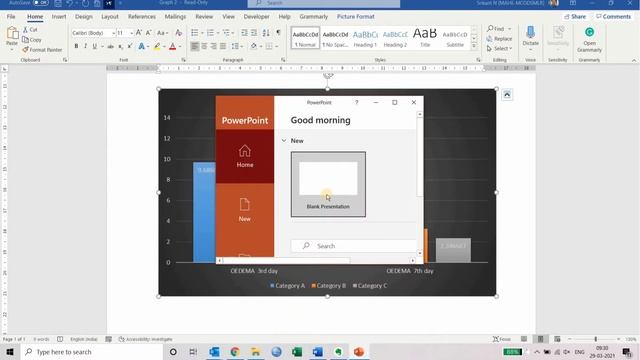The width and height of the screenshot is (640, 360).
Task: Select Align Right
Action: [213, 47]
